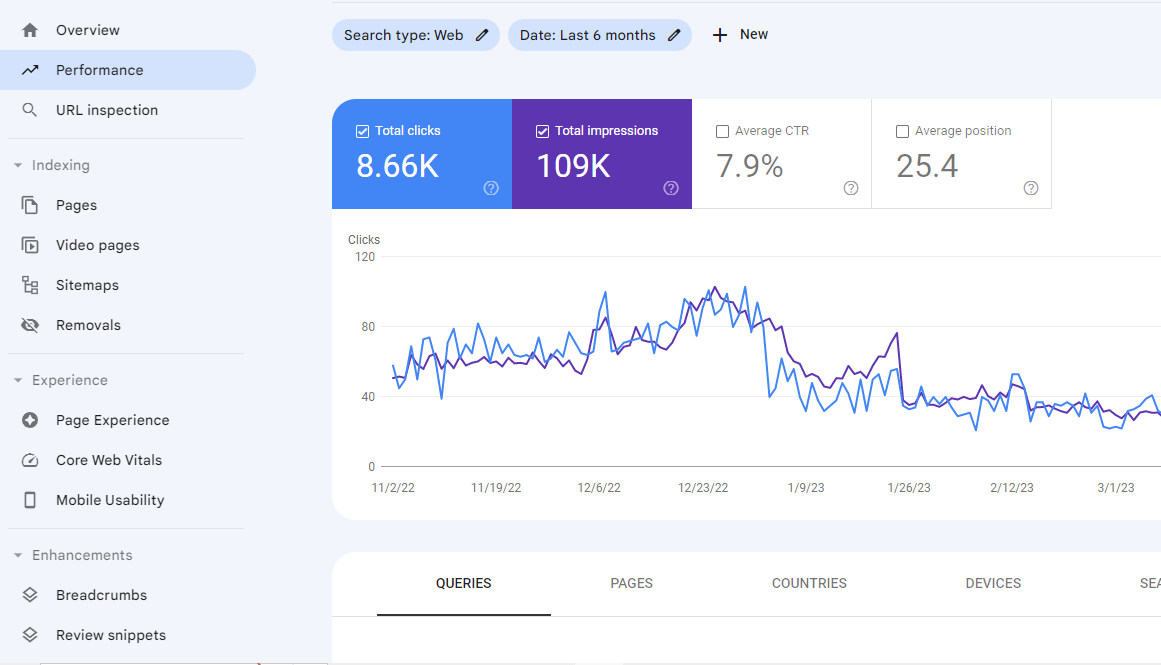Collapse the Enhancements section arrow
This screenshot has height=665, width=1161.
[18, 555]
